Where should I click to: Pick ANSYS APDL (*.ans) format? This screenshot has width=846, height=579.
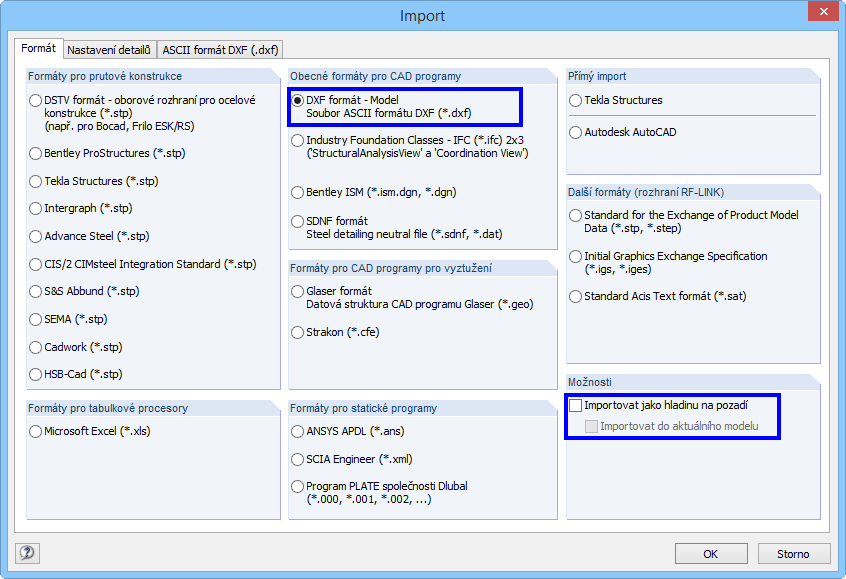(298, 432)
